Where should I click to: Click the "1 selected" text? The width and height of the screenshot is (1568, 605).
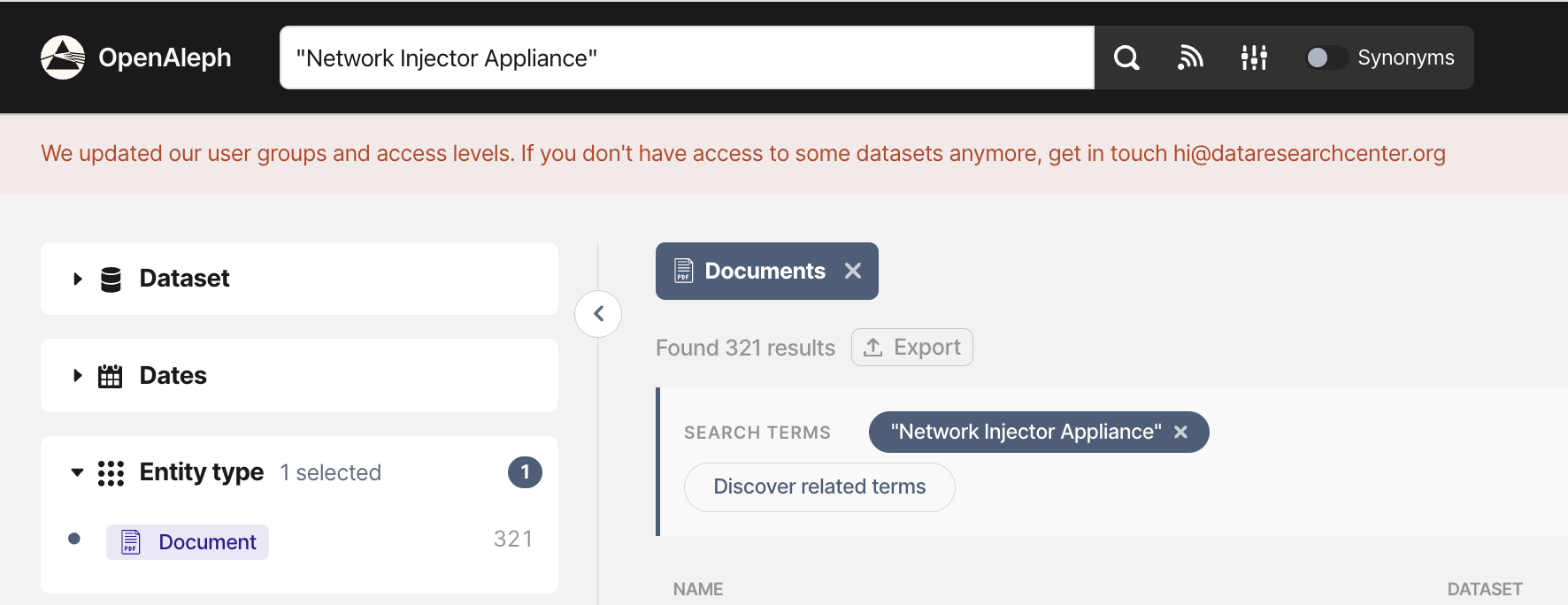click(331, 473)
